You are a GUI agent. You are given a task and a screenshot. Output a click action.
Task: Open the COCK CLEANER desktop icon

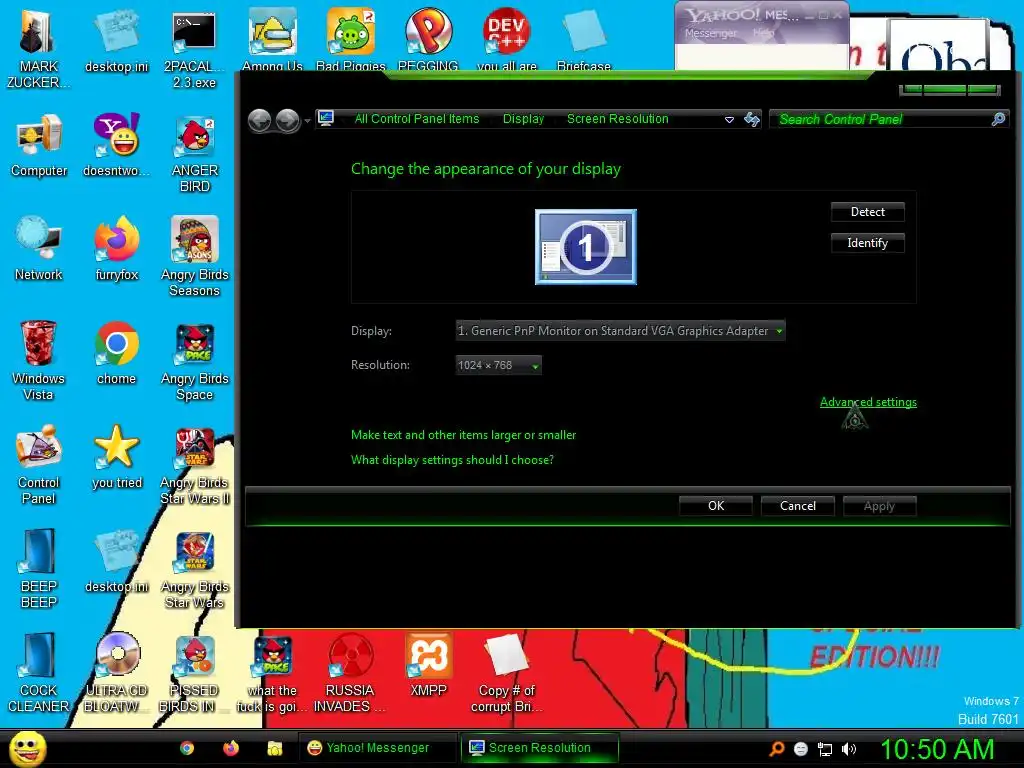click(39, 672)
